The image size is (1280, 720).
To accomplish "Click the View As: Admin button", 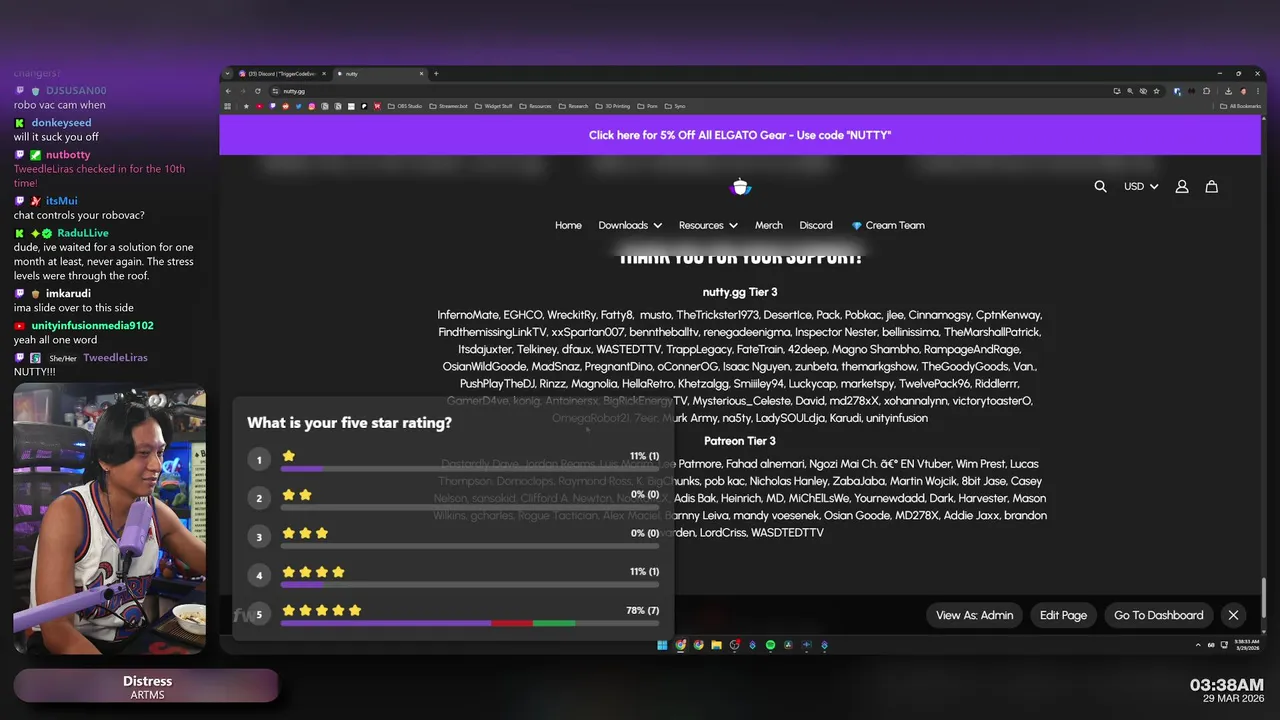I will (x=974, y=615).
